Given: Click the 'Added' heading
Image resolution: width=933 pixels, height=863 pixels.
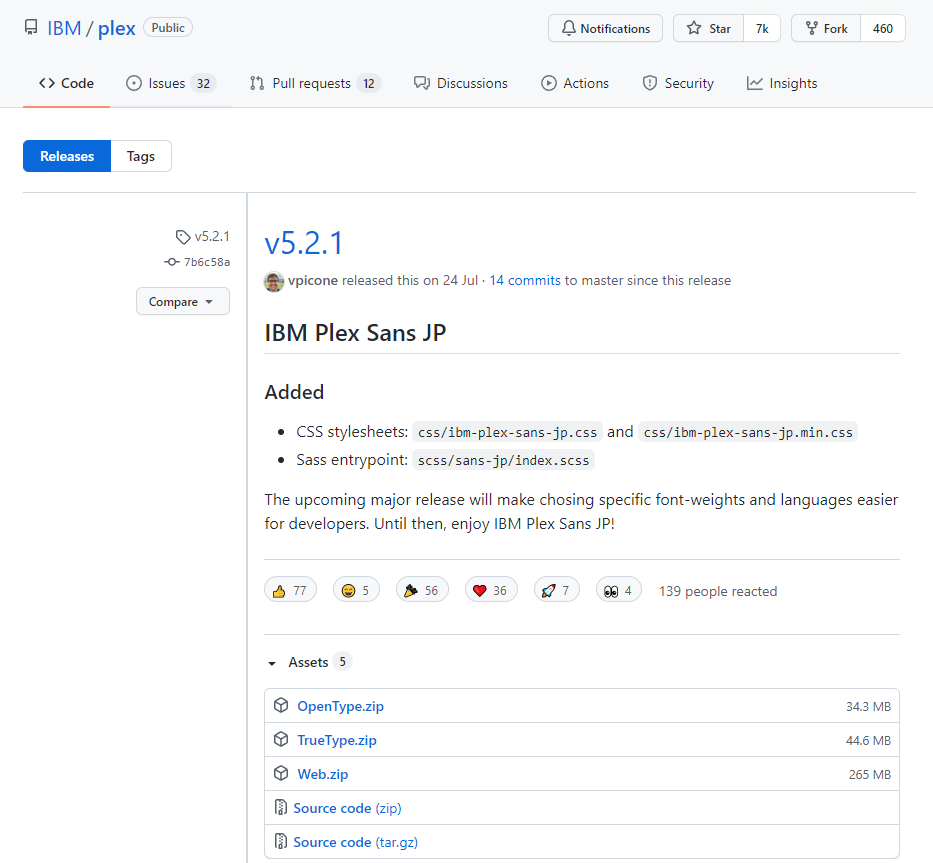Looking at the screenshot, I should [295, 392].
